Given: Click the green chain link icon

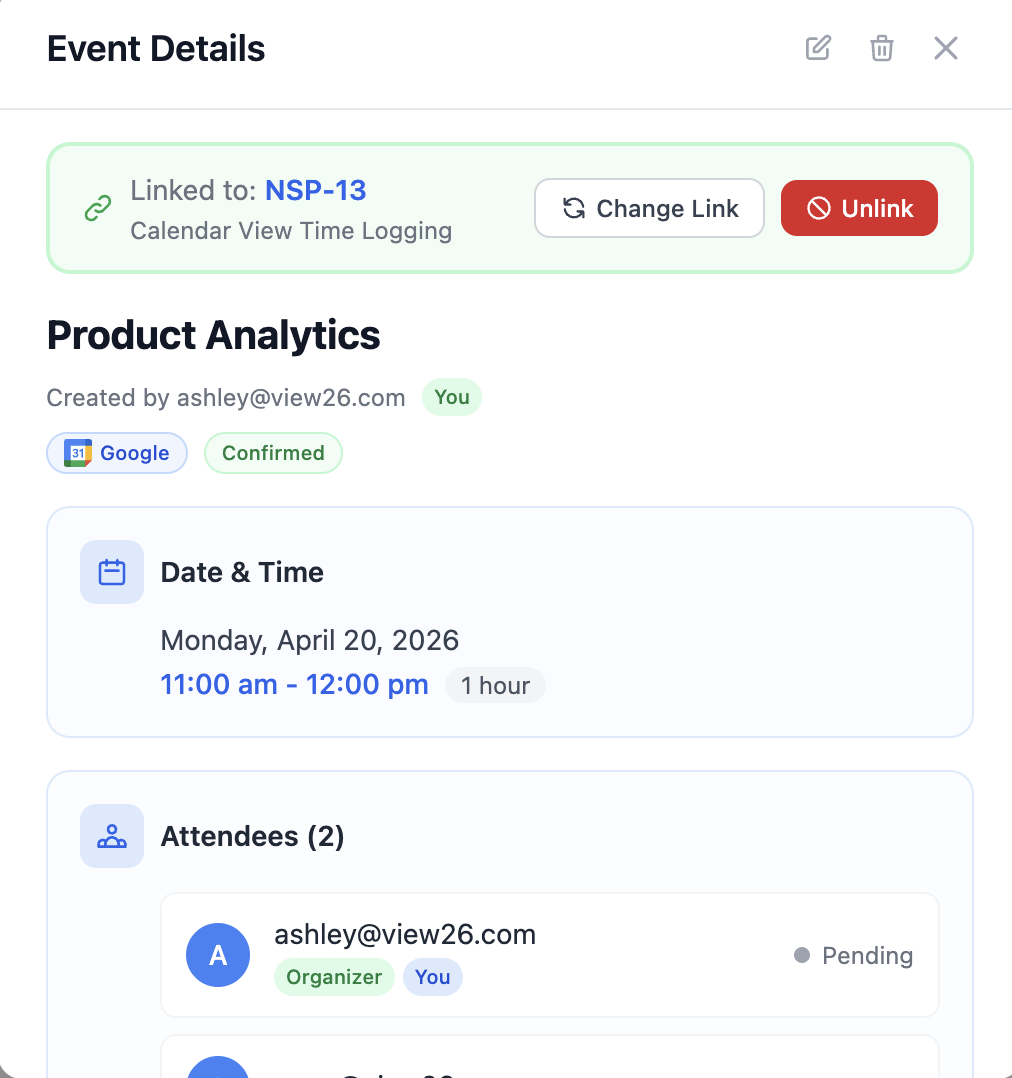Looking at the screenshot, I should (x=98, y=208).
